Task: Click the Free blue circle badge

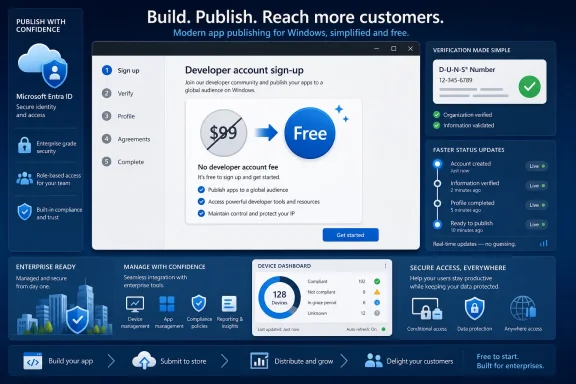Action: 310,133
